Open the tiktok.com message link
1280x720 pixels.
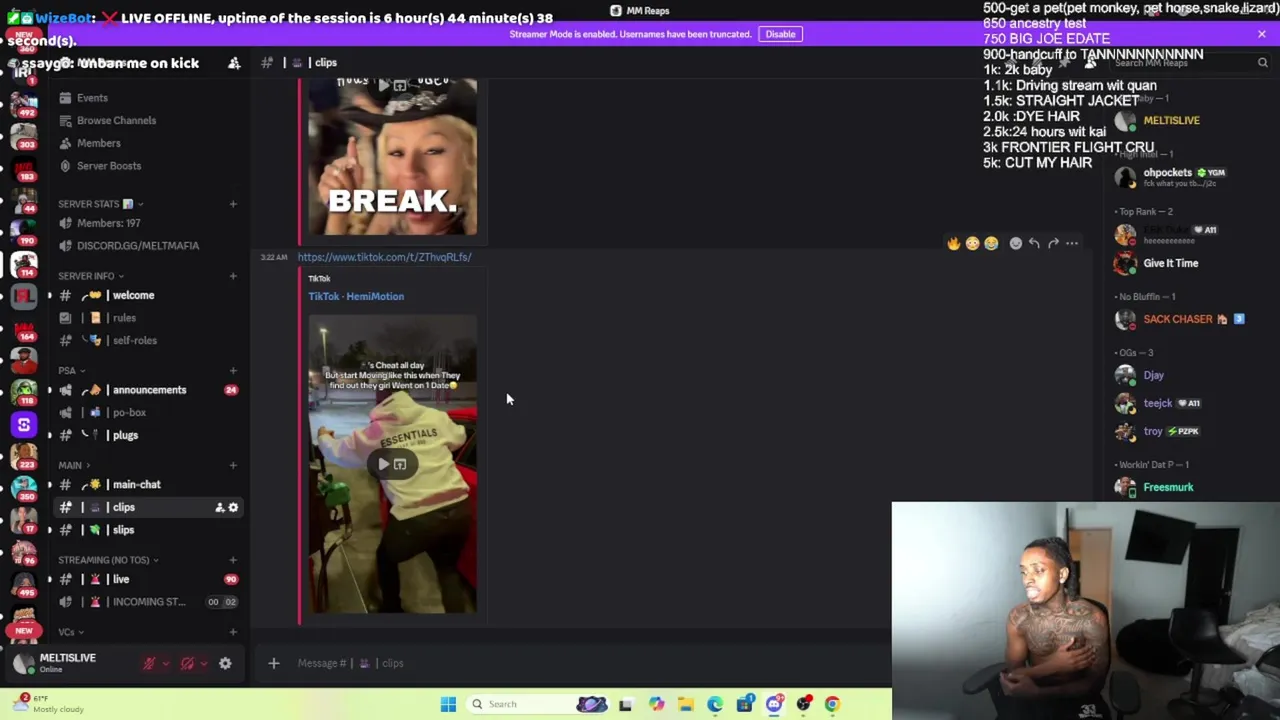384,257
